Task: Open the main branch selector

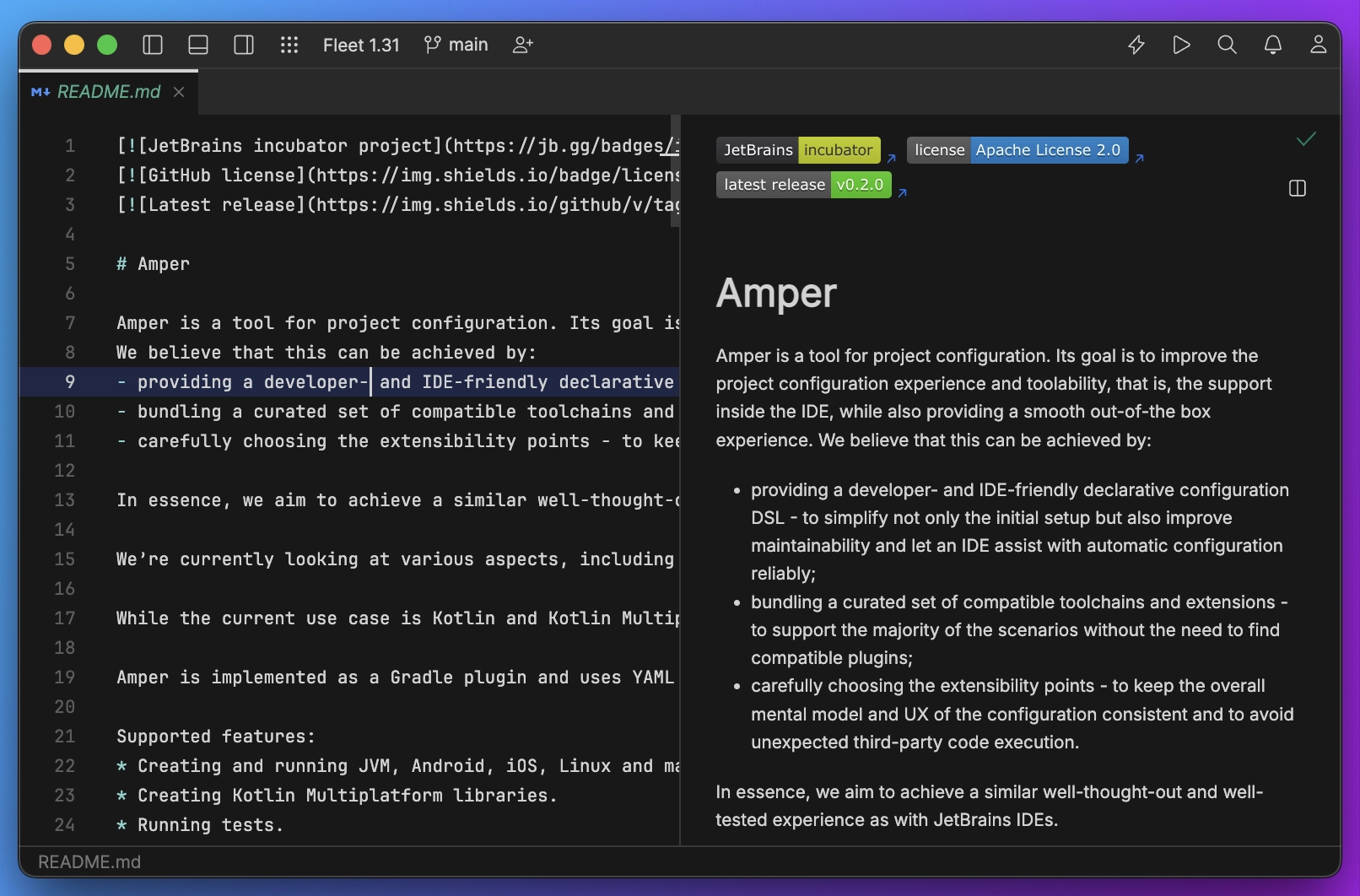Action: pyautogui.click(x=456, y=45)
